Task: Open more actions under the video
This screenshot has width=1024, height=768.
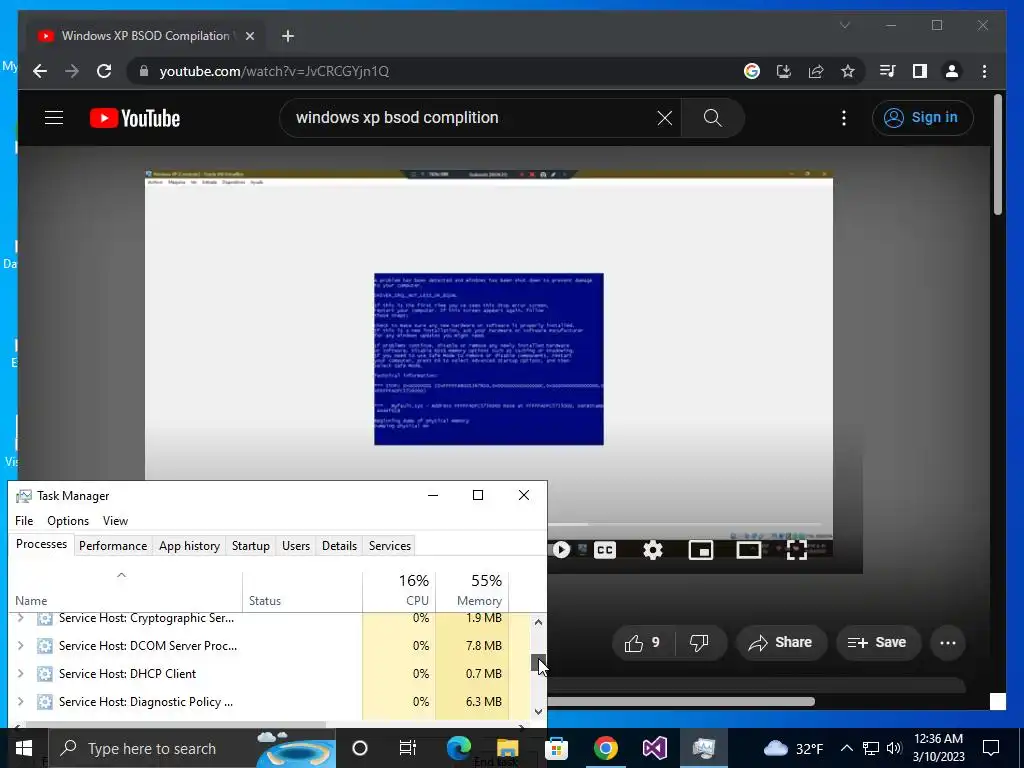Action: 948,643
